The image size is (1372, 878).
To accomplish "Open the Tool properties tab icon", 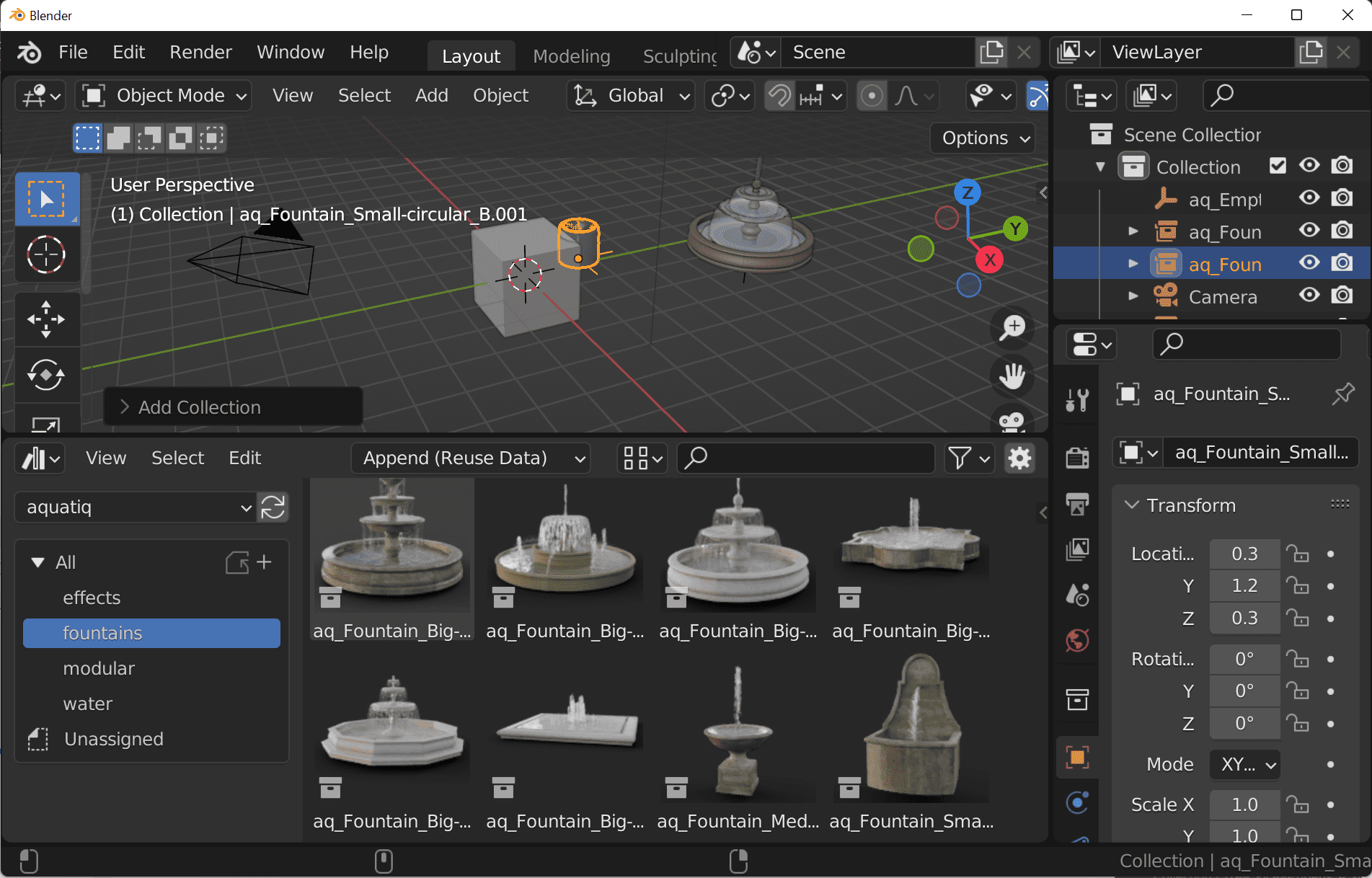I will tap(1077, 399).
